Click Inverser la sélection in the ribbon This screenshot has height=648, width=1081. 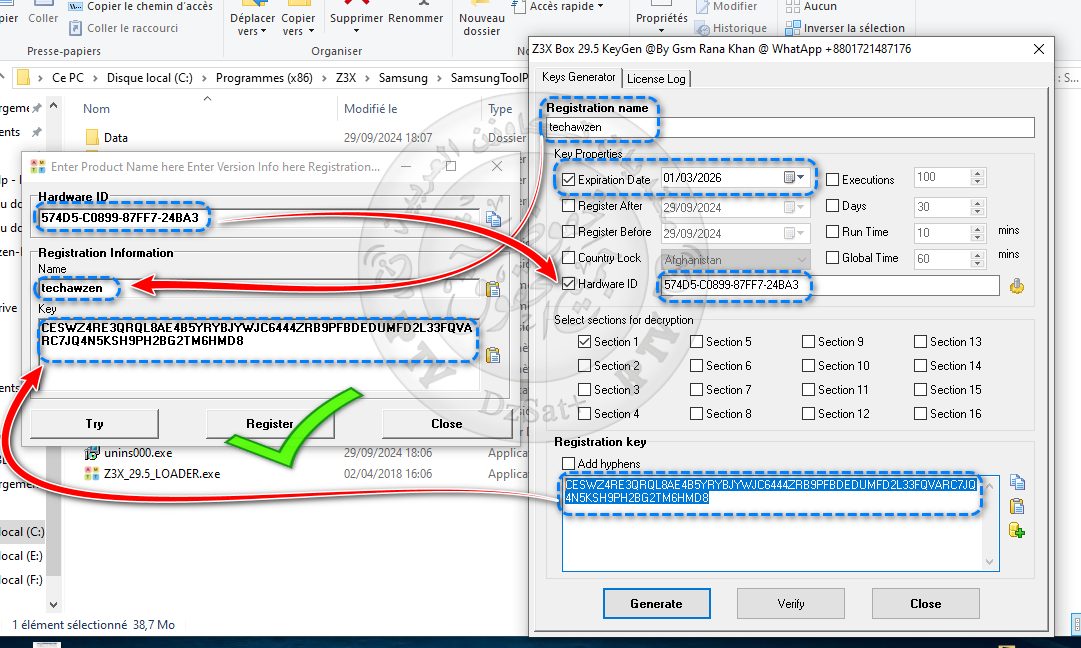pos(845,28)
